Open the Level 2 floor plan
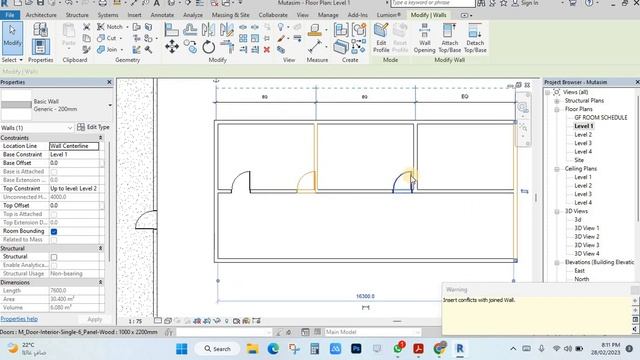640x360 pixels. [583, 135]
